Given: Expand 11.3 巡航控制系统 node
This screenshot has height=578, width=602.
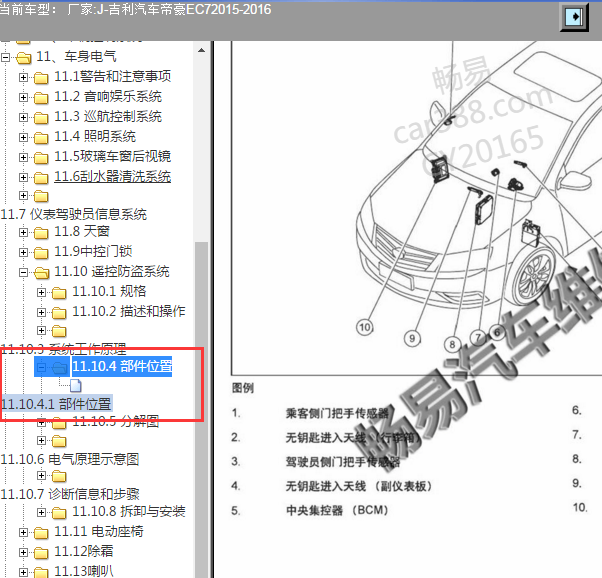Looking at the screenshot, I should 23,118.
